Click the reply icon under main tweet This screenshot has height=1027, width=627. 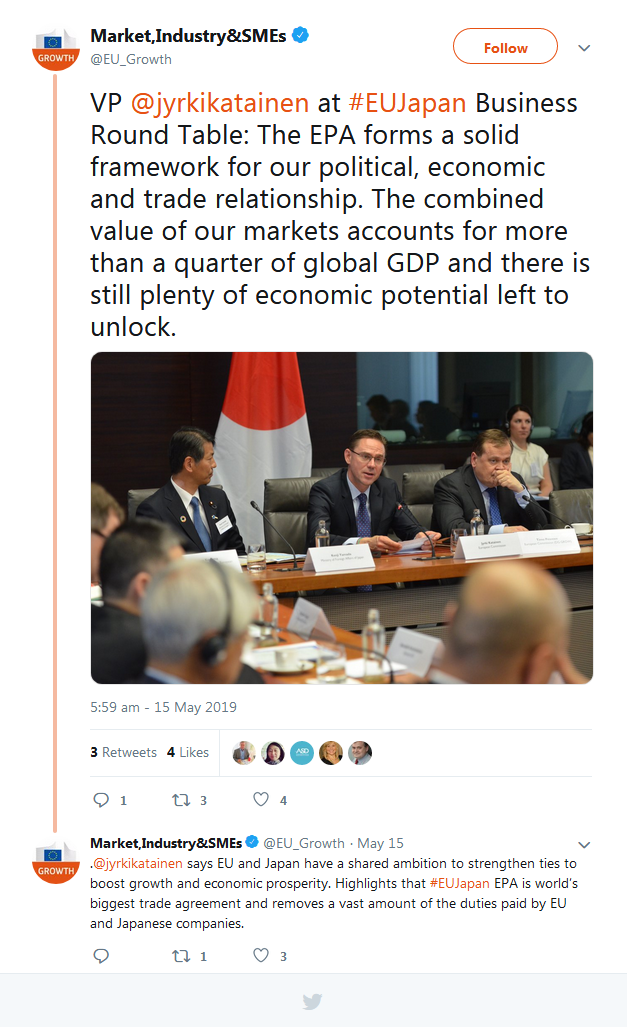pyautogui.click(x=101, y=800)
